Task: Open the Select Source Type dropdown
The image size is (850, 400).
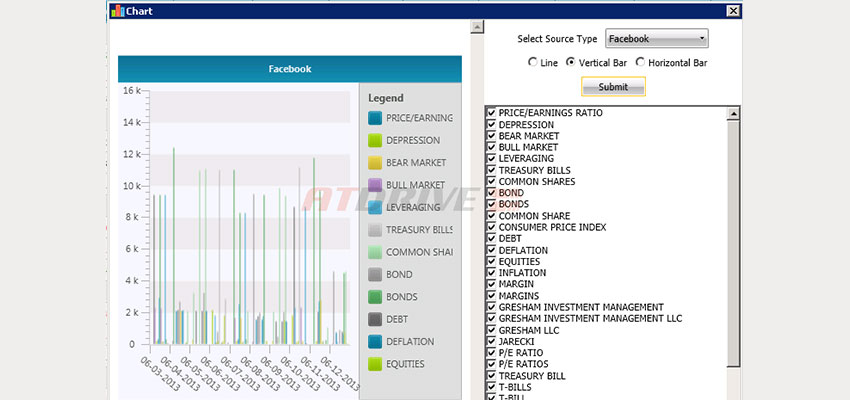Action: point(656,38)
